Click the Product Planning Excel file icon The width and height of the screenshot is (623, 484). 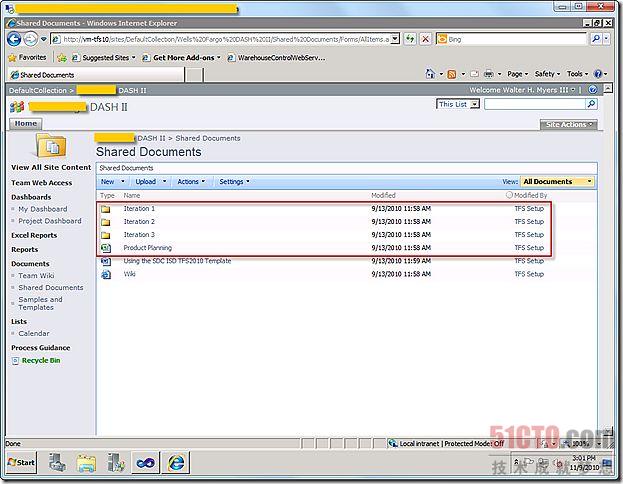pyautogui.click(x=106, y=248)
